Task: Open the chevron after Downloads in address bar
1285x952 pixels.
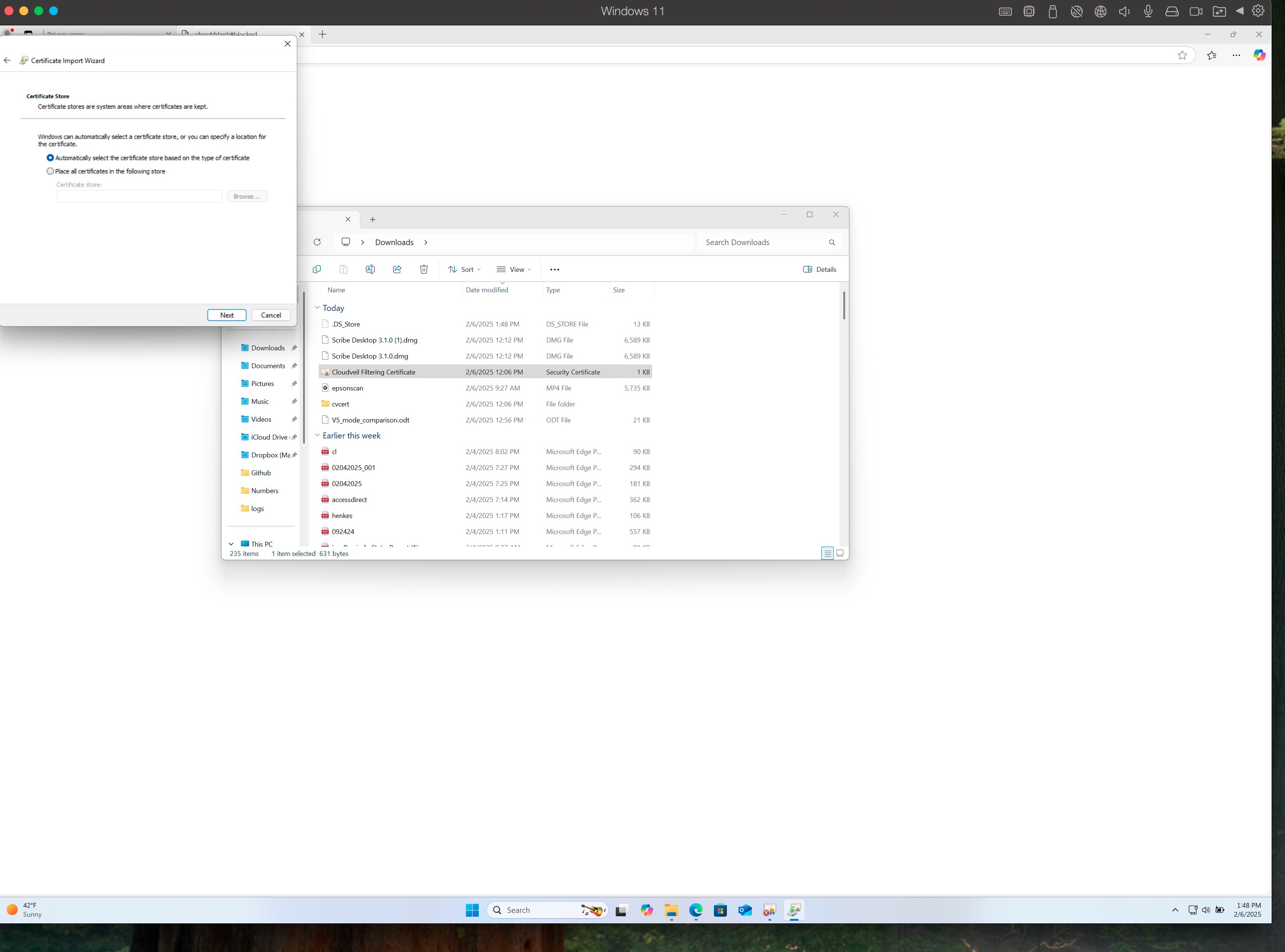Action: [426, 242]
